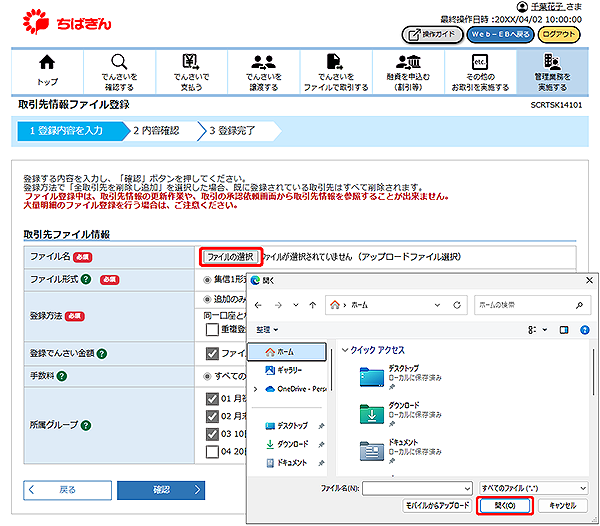600x526 pixels.
Task: Open その他のお取引を実施する menu
Action: point(480,72)
